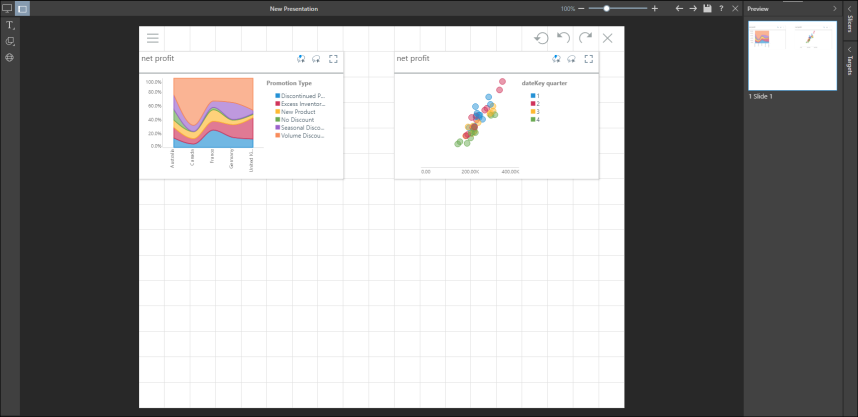Go to next slide with right arrow
Image resolution: width=858 pixels, height=417 pixels.
point(694,8)
